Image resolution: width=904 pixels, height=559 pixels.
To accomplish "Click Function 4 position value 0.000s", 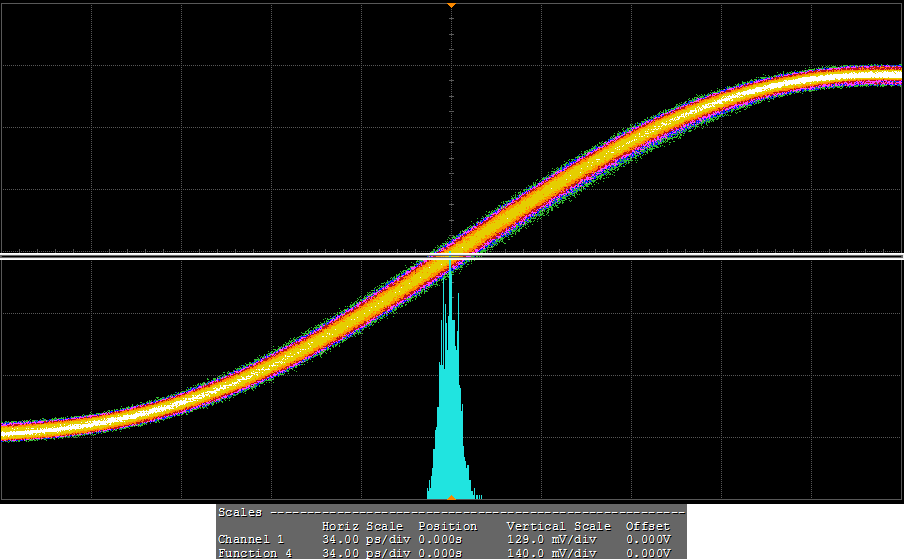I will [x=440, y=553].
